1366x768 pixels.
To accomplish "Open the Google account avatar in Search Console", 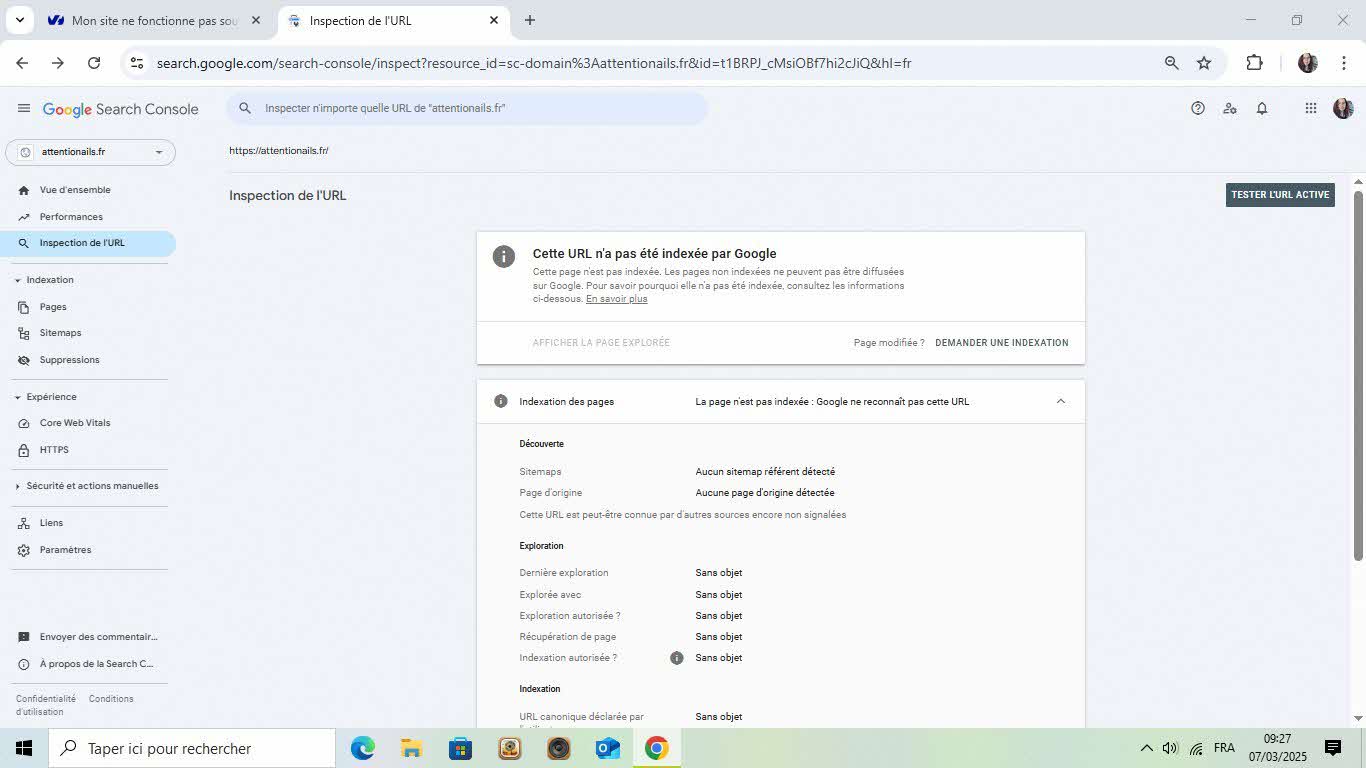I will tap(1343, 108).
